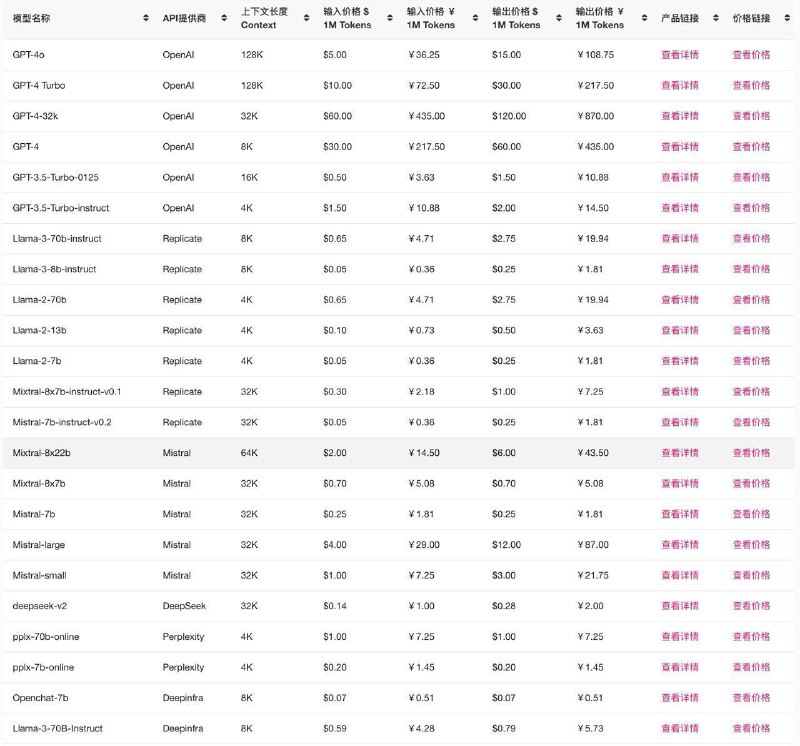Click the sort arrows next to 输出价格 ¥
The height and width of the screenshot is (746, 800).
pos(644,18)
